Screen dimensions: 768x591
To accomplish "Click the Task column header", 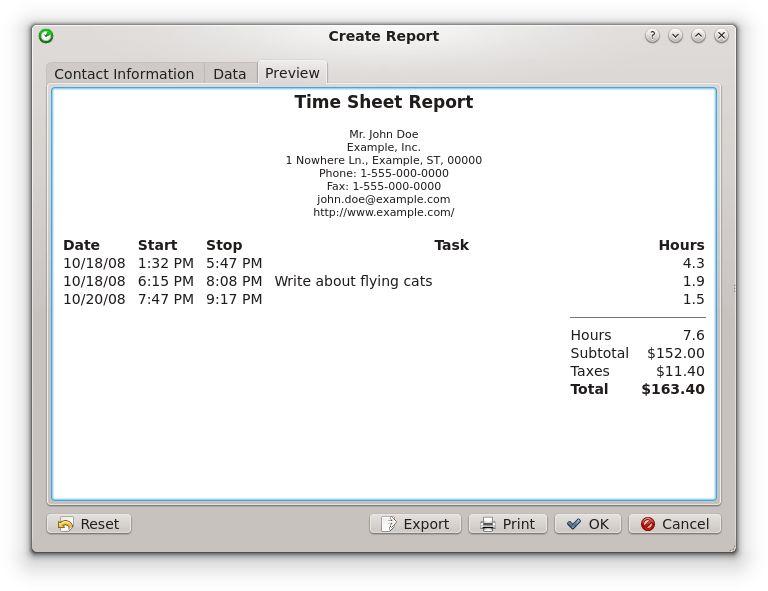I will (451, 245).
